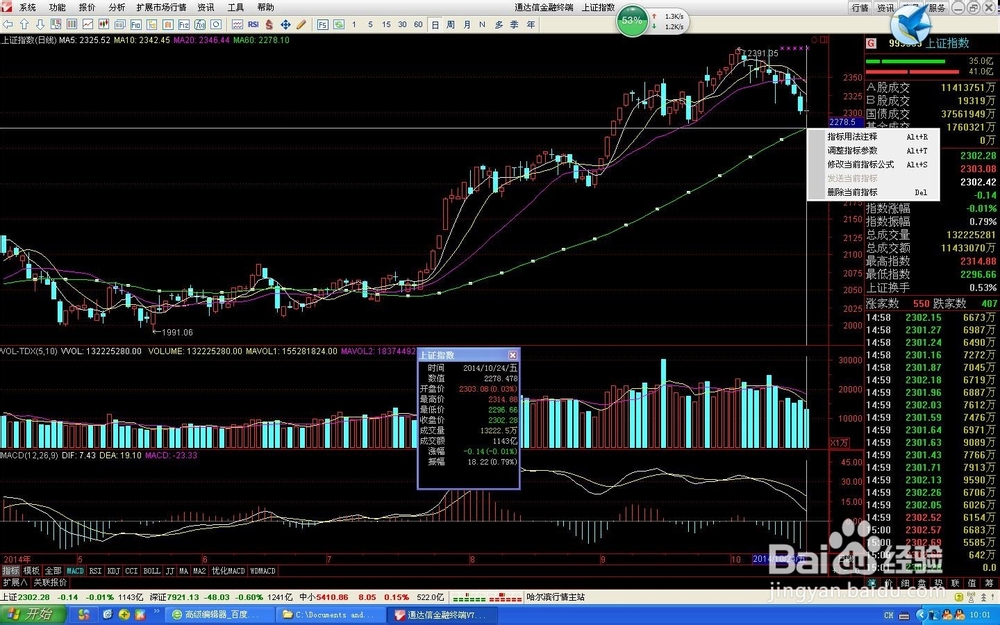Select the pencil drawing tool
This screenshot has height=625, width=1000.
click(x=301, y=24)
